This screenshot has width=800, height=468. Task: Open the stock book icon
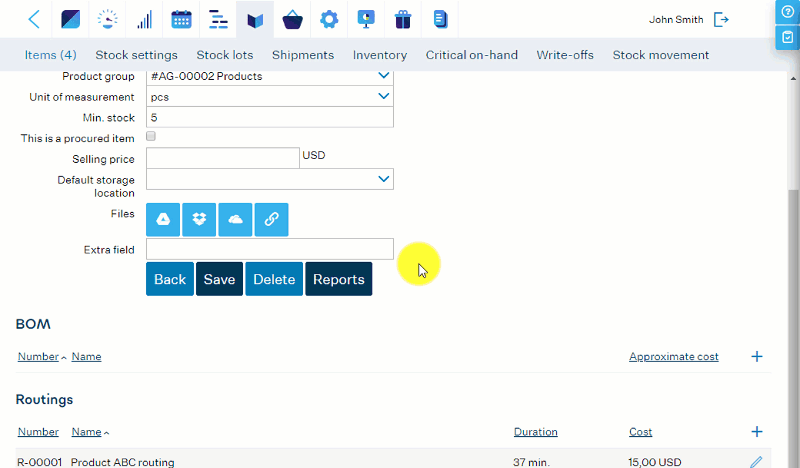255,20
